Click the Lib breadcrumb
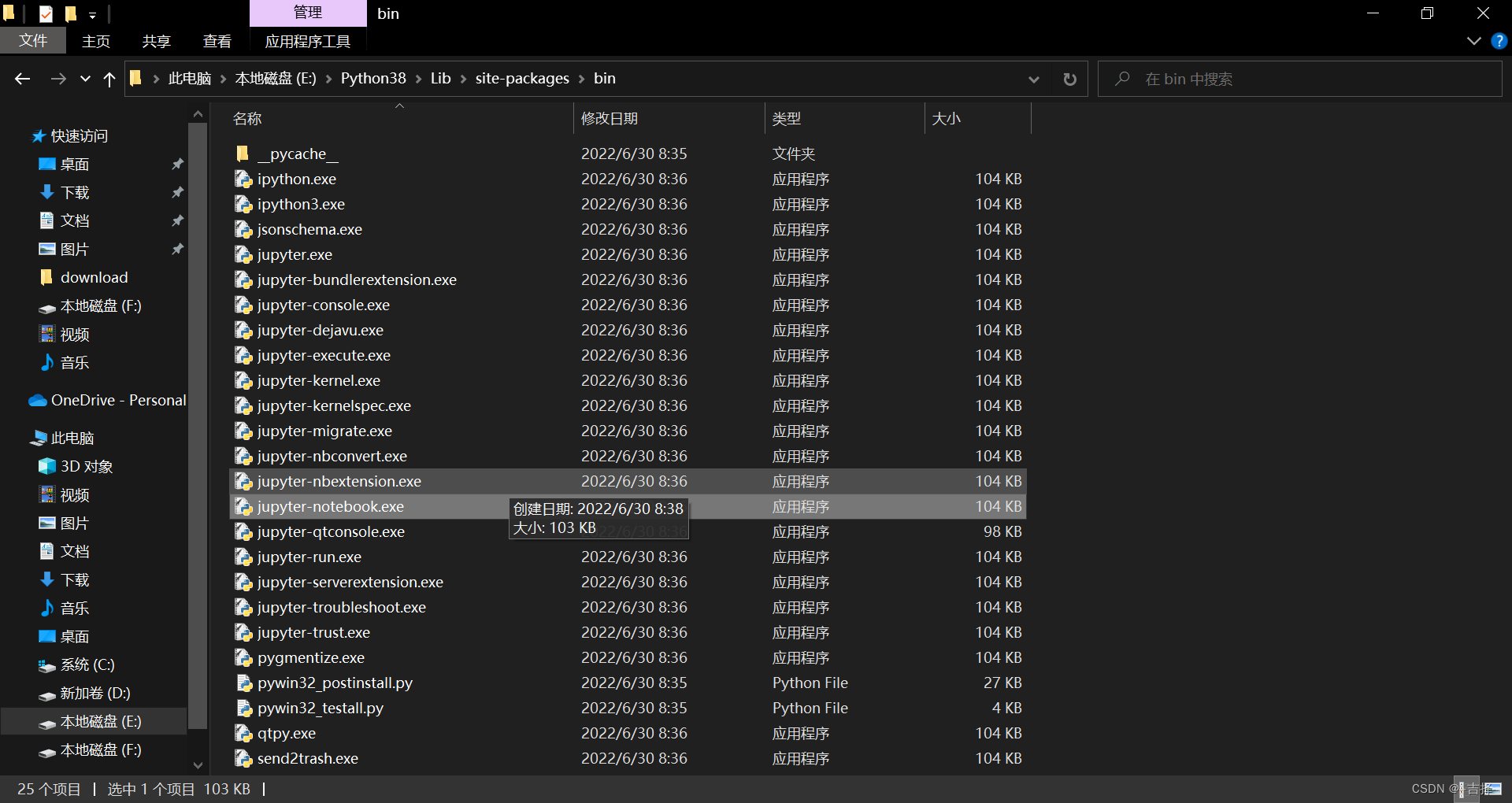The height and width of the screenshot is (803, 1512). click(441, 78)
